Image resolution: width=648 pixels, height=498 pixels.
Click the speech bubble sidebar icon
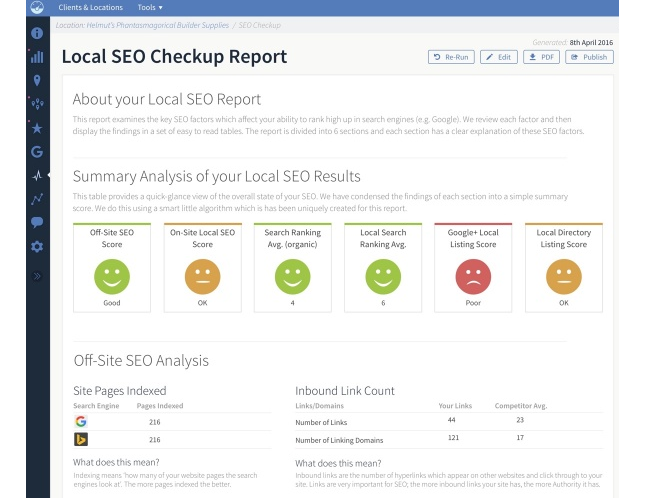pos(37,222)
